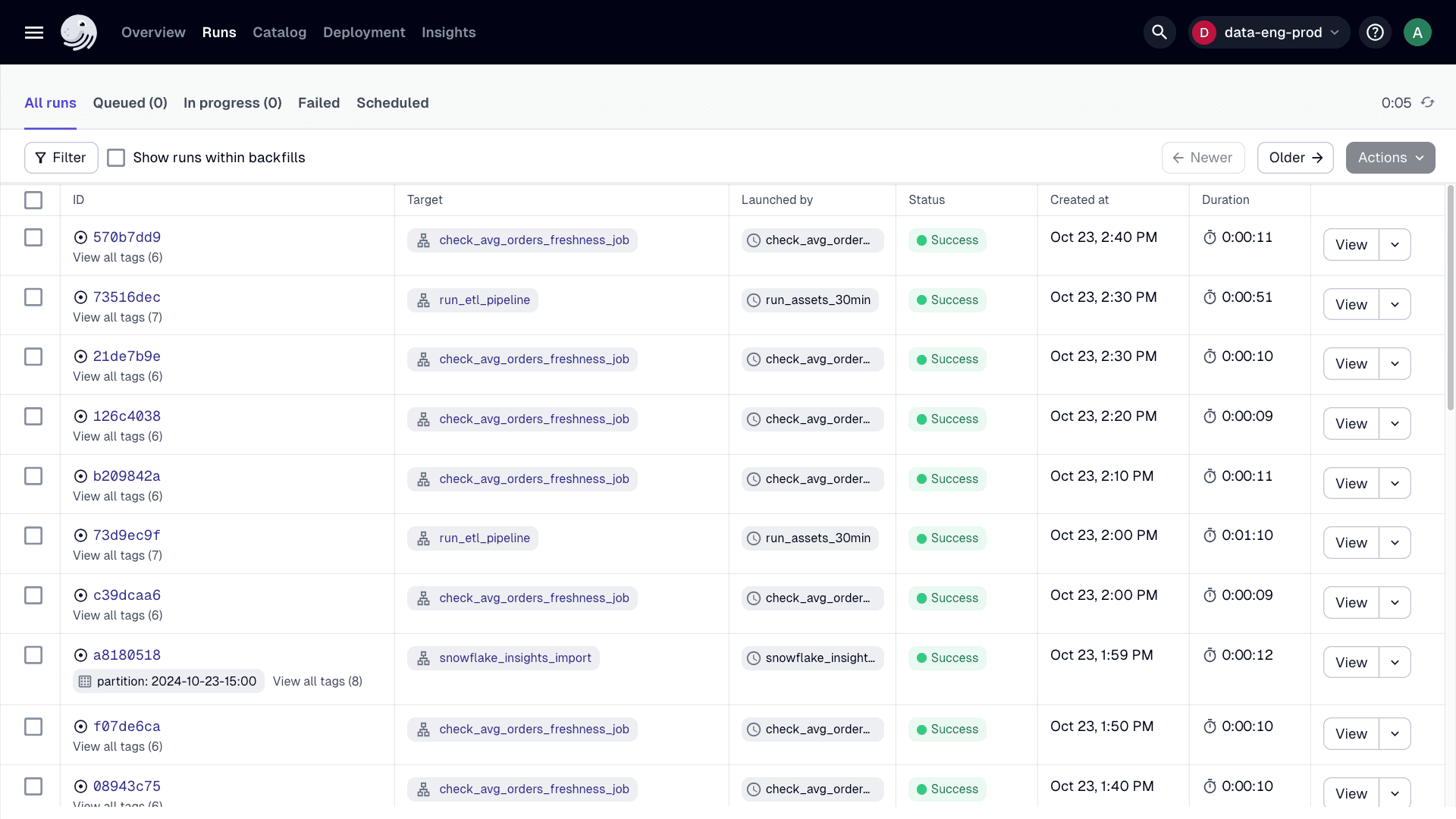Click the clock icon beside run_assets_30min
The width and height of the screenshot is (1456, 819).
(x=753, y=300)
